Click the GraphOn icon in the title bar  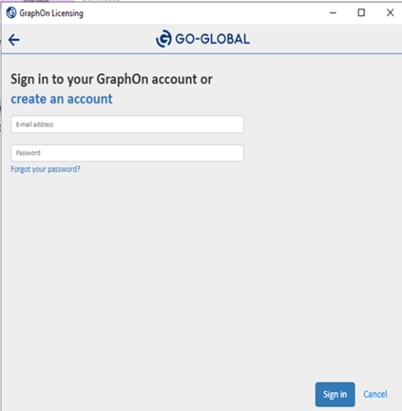click(x=11, y=13)
